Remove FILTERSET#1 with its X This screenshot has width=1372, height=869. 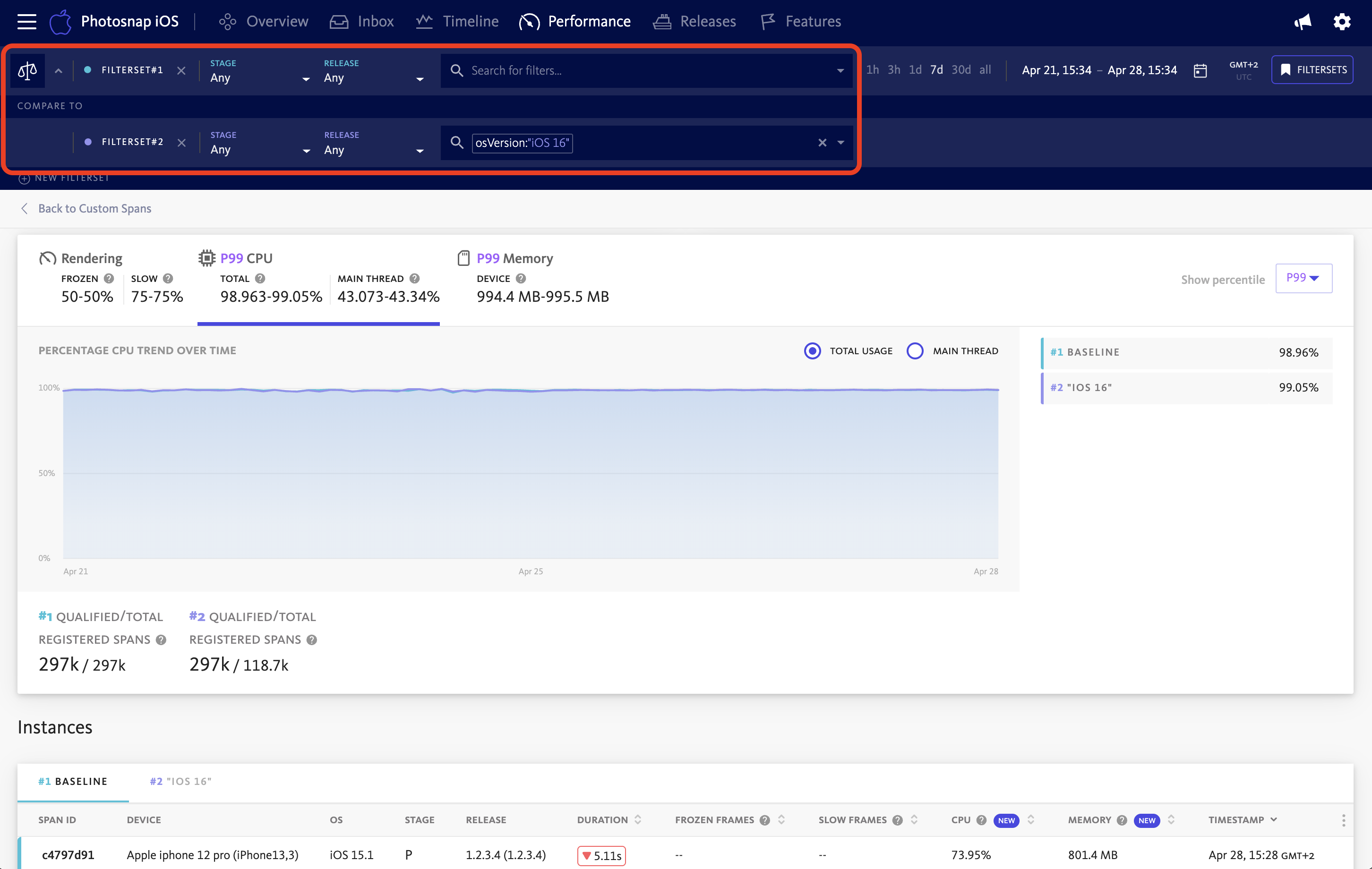pyautogui.click(x=181, y=71)
